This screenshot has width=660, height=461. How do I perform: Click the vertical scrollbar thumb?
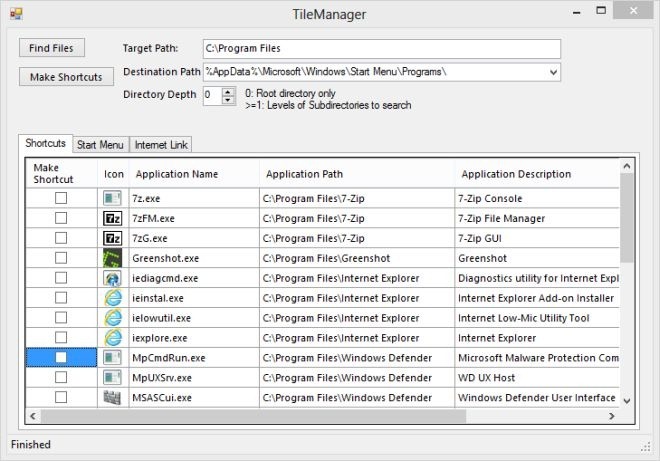click(627, 218)
